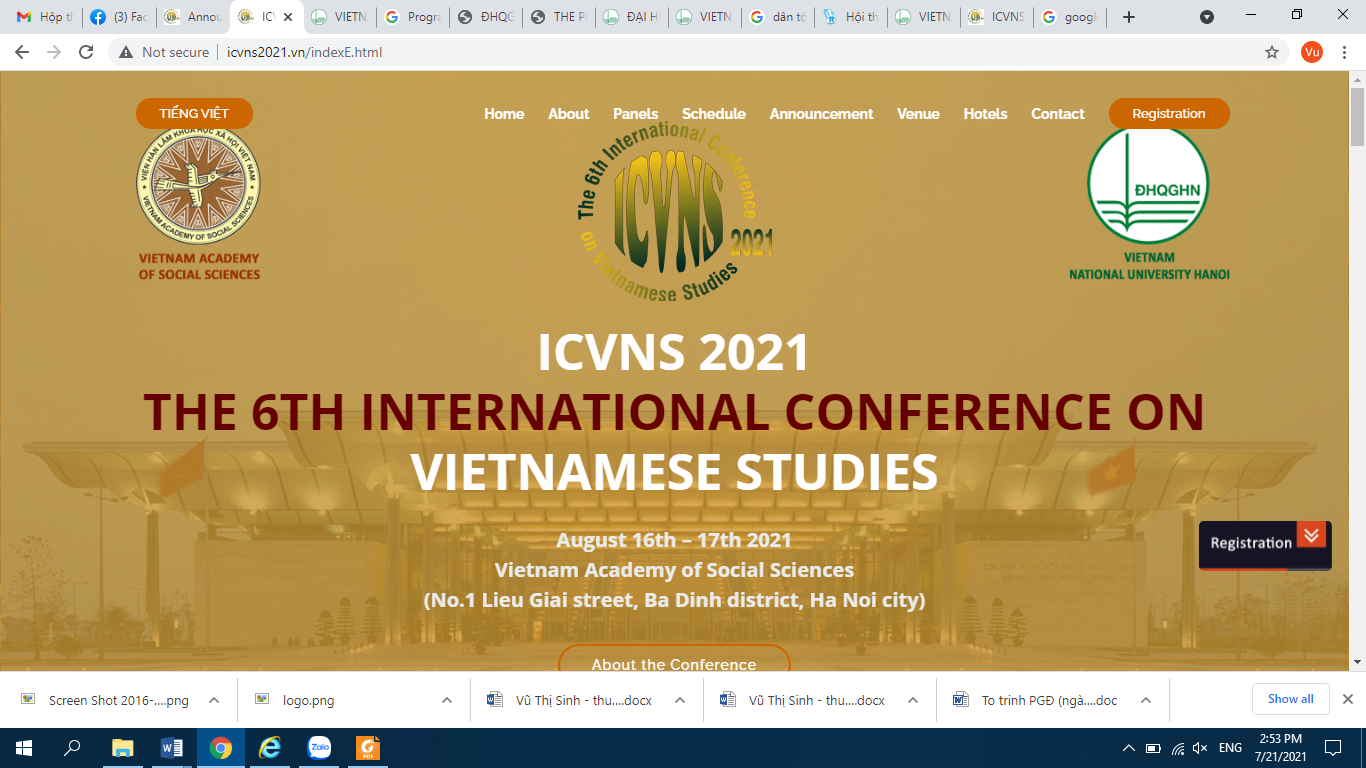Open Schedule in site navigation
This screenshot has width=1366, height=768.
click(714, 114)
